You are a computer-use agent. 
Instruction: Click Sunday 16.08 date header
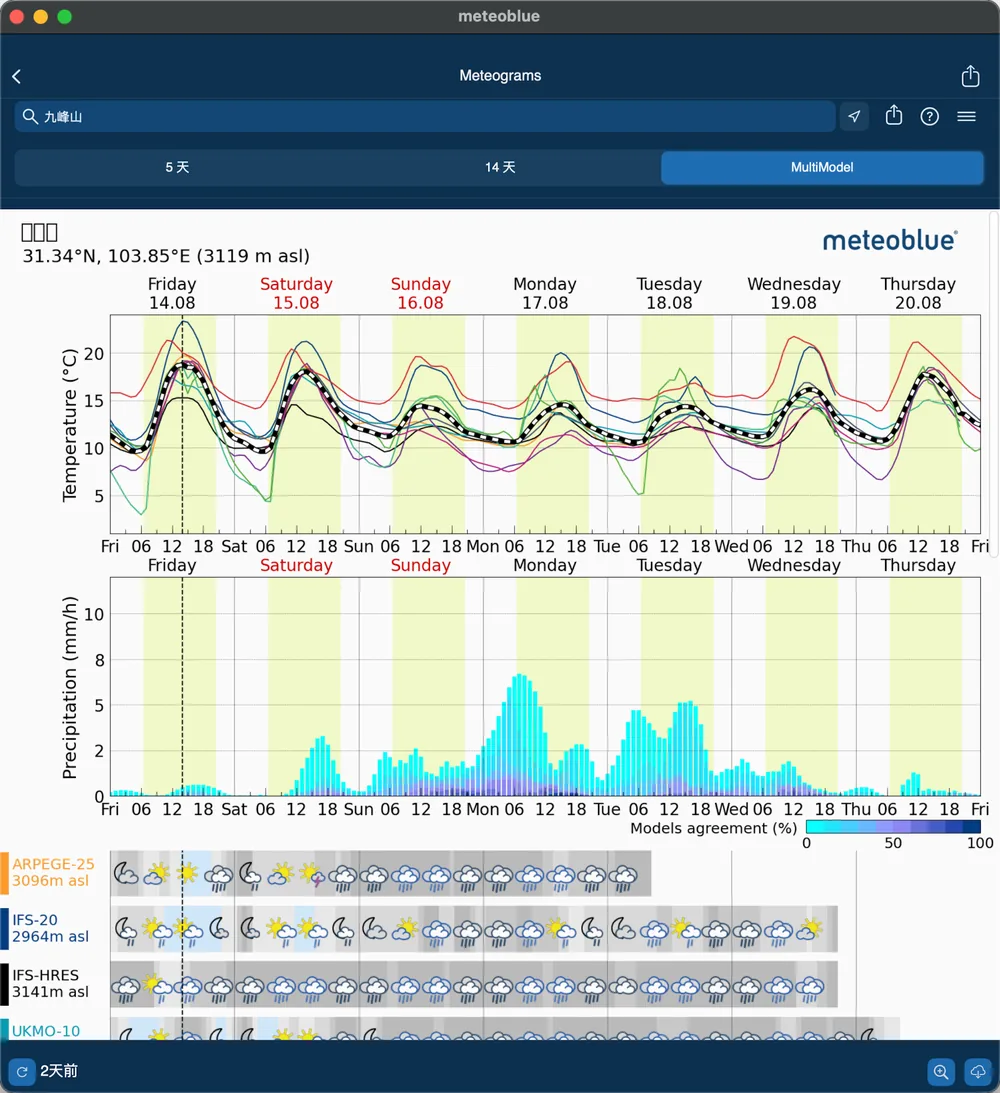[420, 293]
